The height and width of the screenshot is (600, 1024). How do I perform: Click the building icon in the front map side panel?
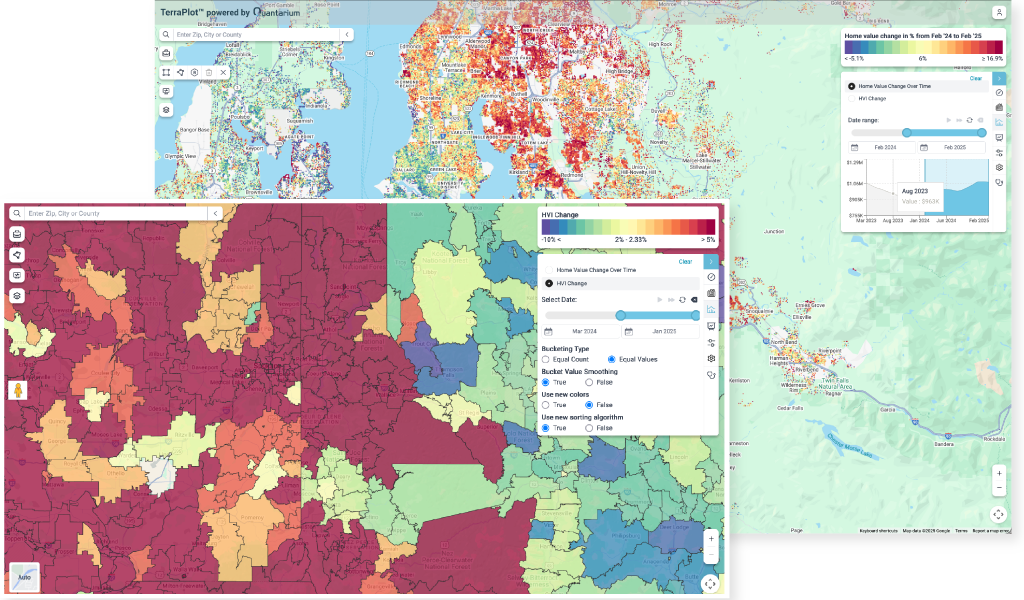point(711,293)
